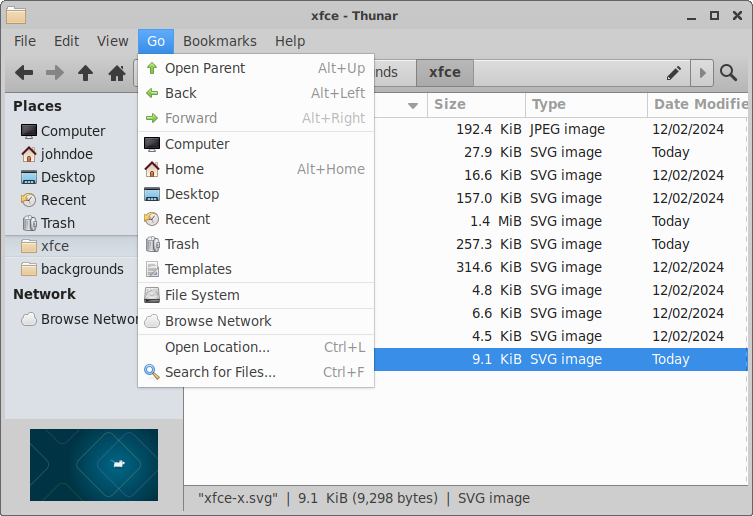Click the toolbar Up arrow for parent folder
Screen dimensions: 753x516
pyautogui.click(x=85, y=73)
